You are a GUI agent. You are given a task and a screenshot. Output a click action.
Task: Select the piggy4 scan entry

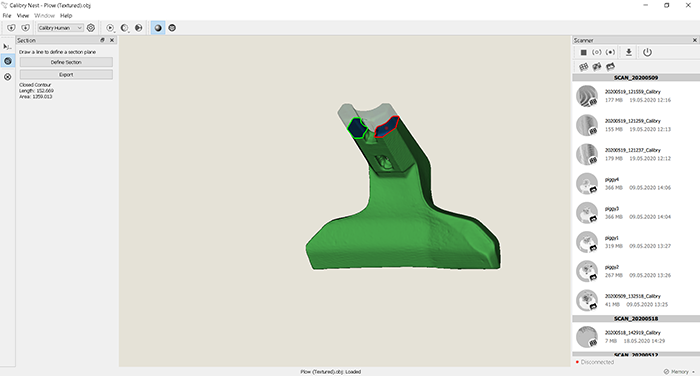click(636, 184)
